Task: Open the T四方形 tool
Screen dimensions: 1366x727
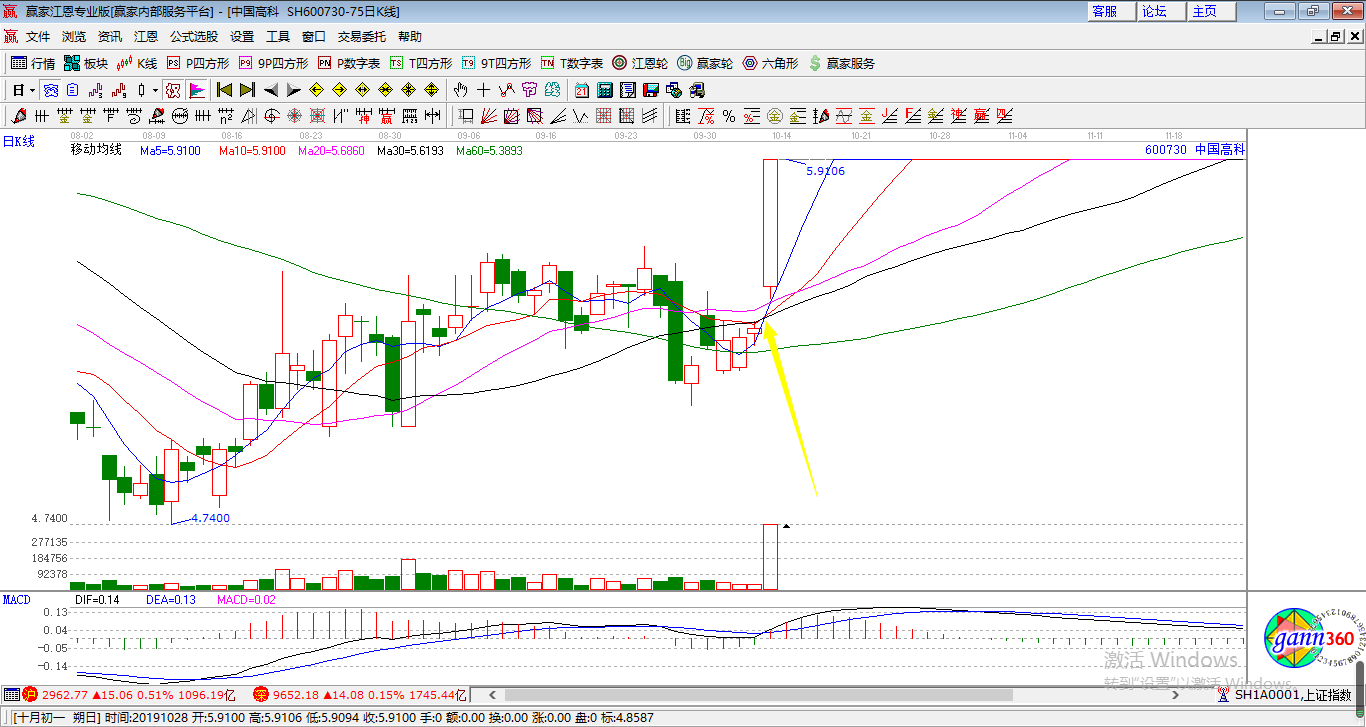Action: [421, 63]
